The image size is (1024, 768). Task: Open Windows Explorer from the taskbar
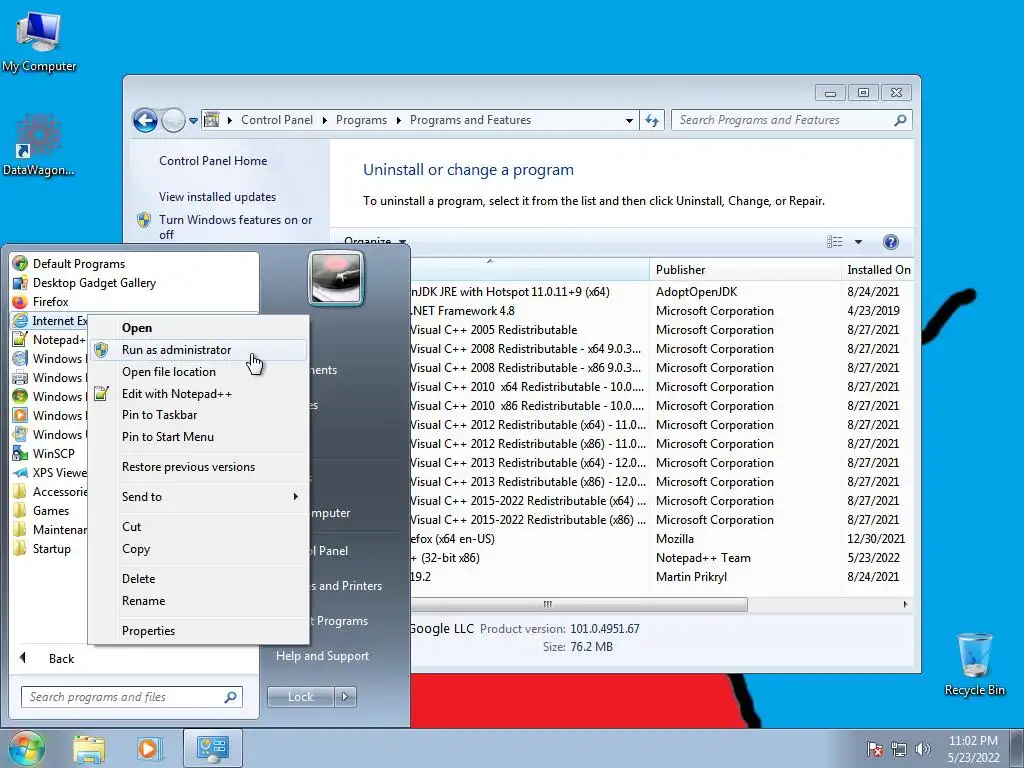coord(89,748)
